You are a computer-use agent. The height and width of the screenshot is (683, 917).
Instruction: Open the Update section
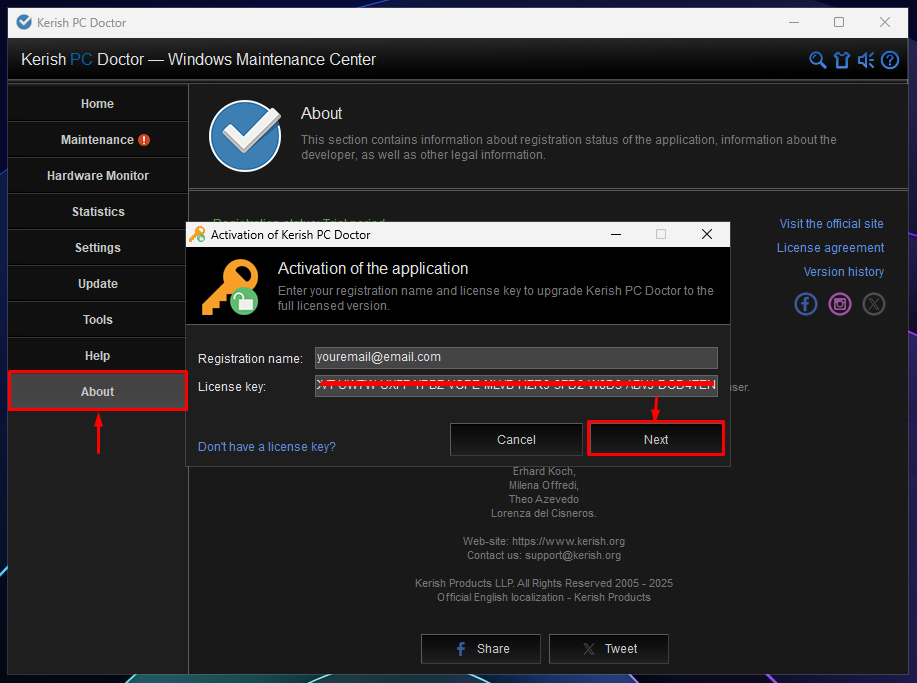pyautogui.click(x=98, y=284)
